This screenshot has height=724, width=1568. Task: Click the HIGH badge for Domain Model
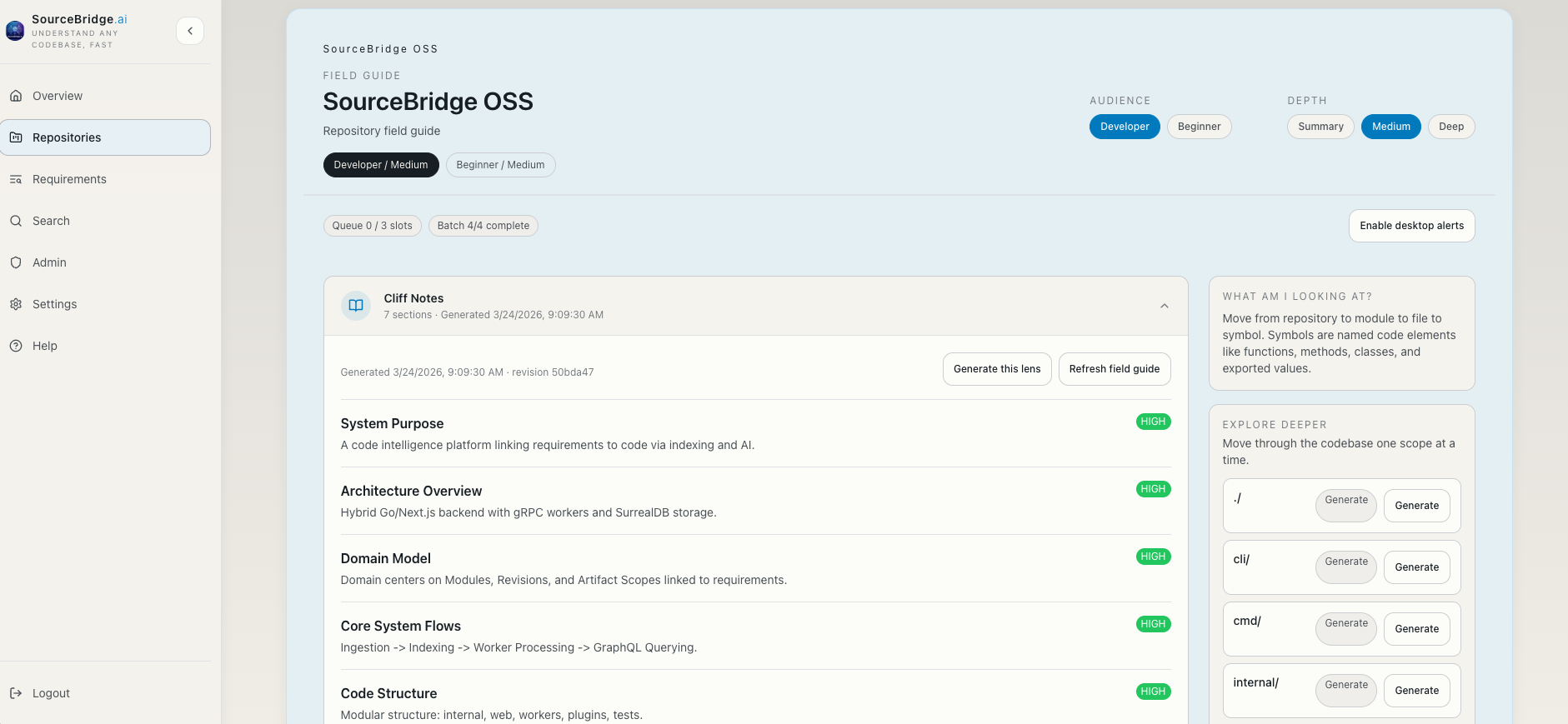[x=1153, y=557]
